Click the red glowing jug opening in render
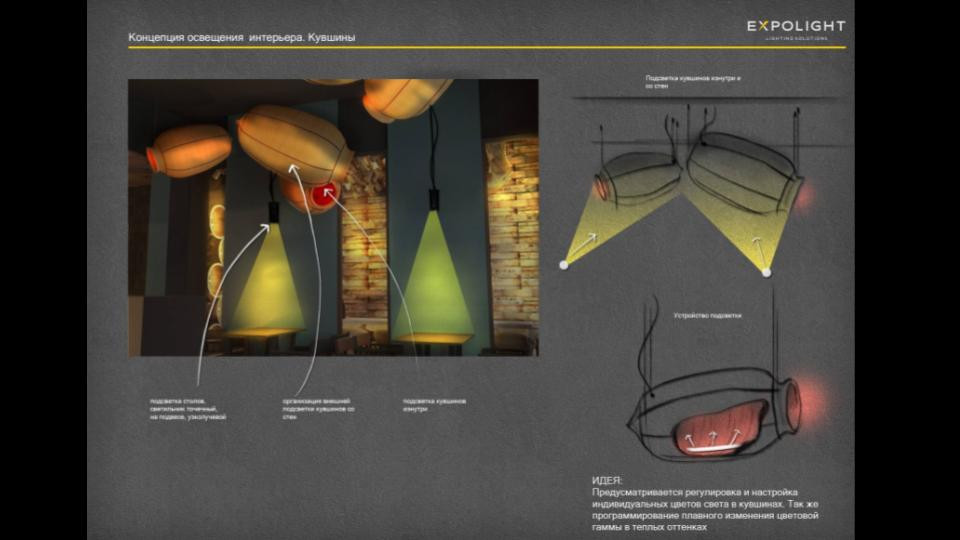 coord(322,196)
